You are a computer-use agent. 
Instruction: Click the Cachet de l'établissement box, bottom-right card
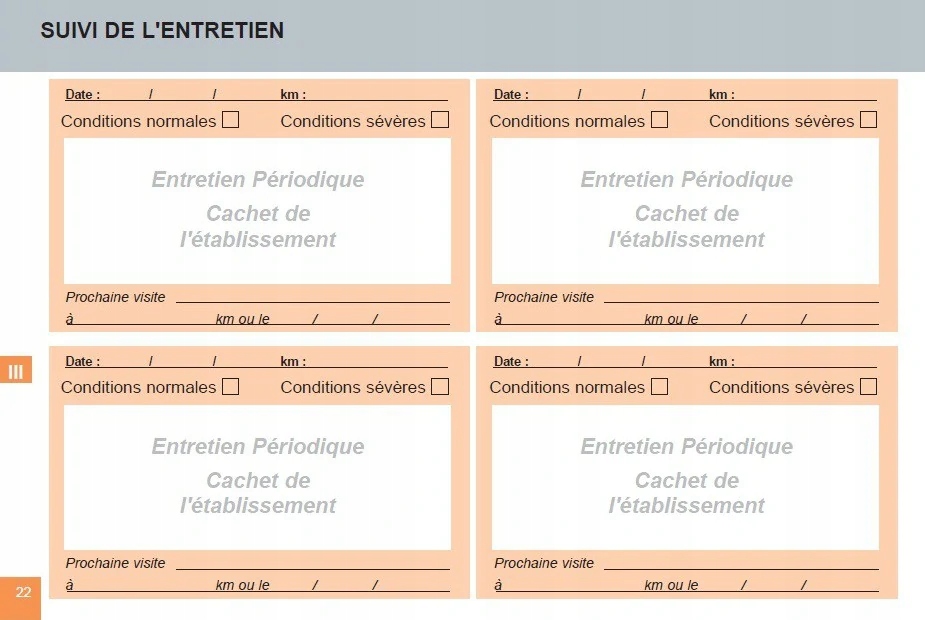click(x=686, y=477)
